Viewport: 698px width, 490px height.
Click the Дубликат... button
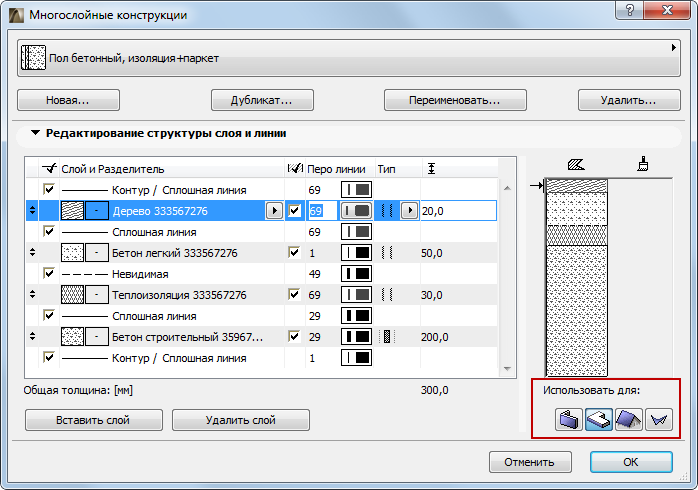point(262,100)
